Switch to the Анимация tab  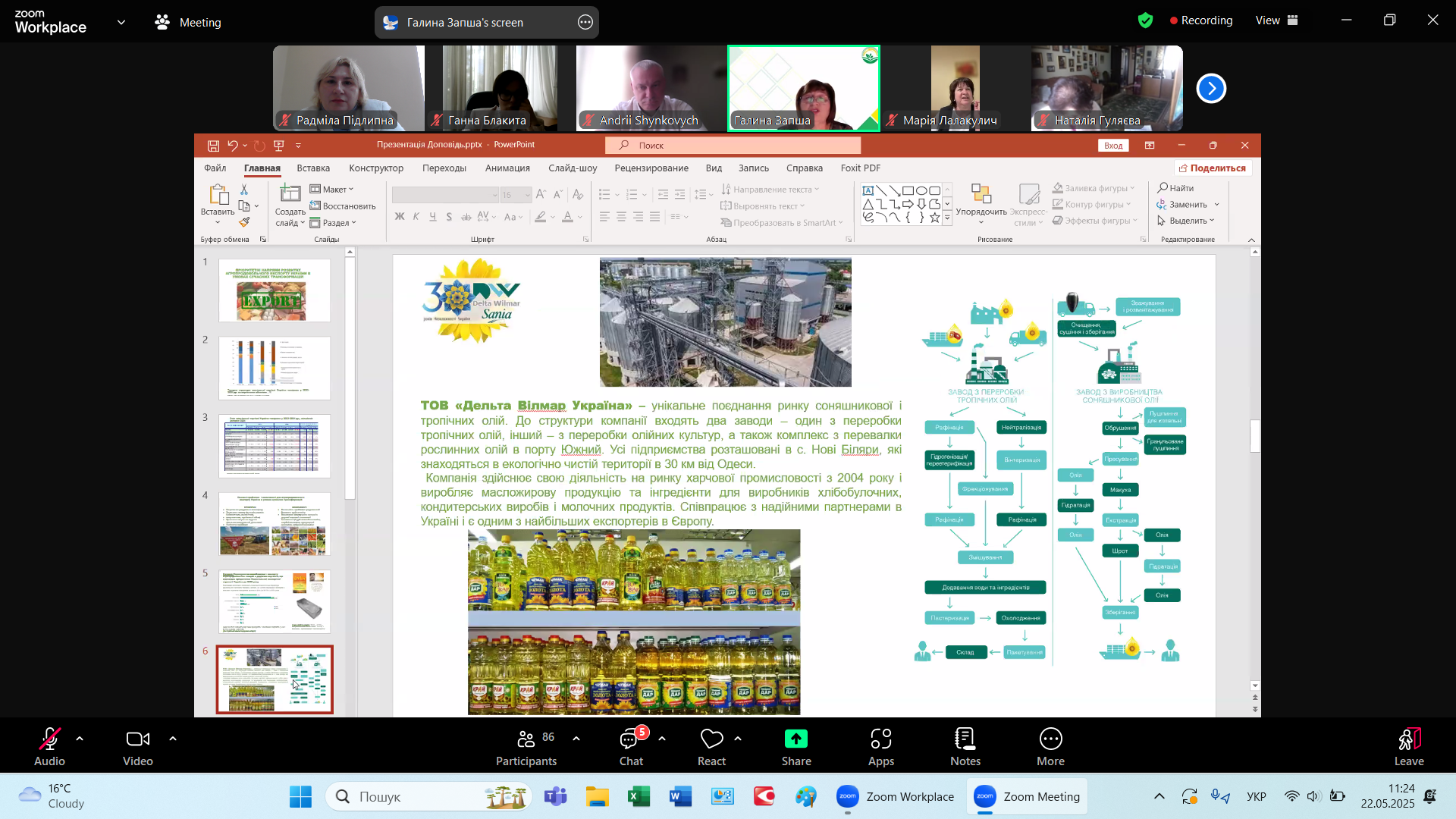[x=507, y=168]
